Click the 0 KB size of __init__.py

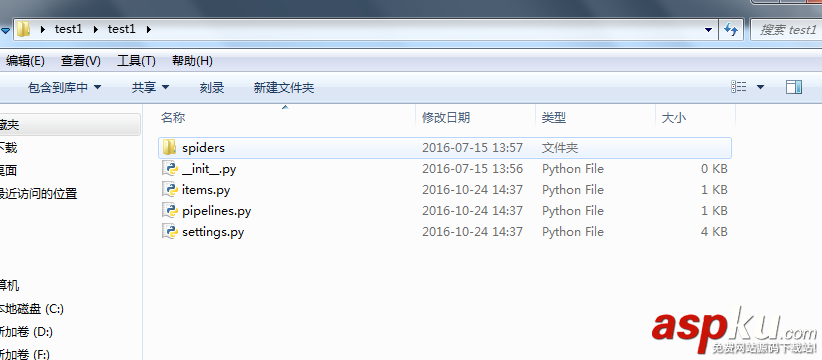pos(714,169)
